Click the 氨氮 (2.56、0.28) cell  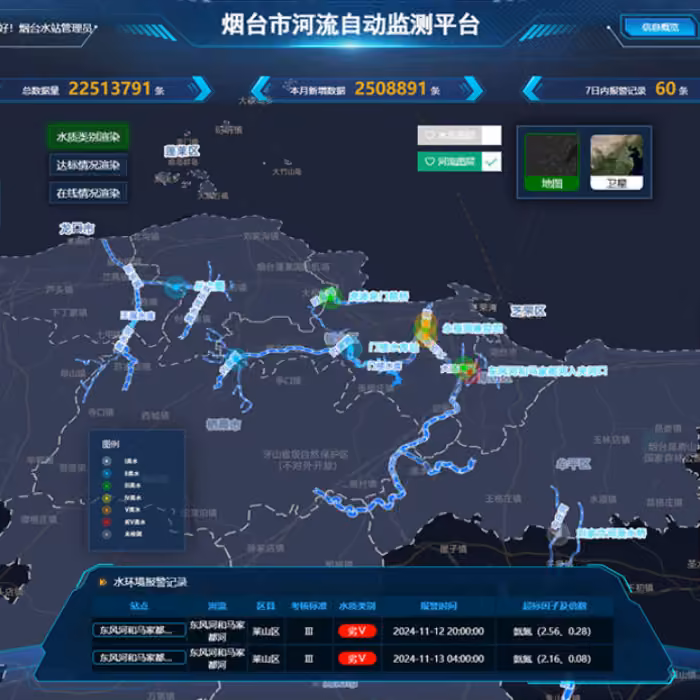tap(552, 631)
